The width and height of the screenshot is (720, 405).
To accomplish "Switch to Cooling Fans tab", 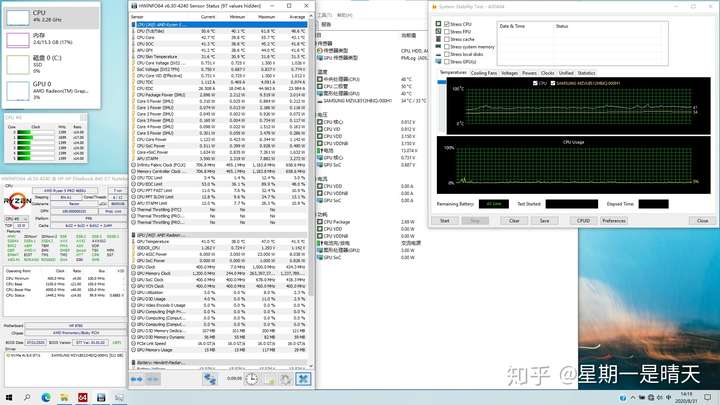I will tap(484, 73).
